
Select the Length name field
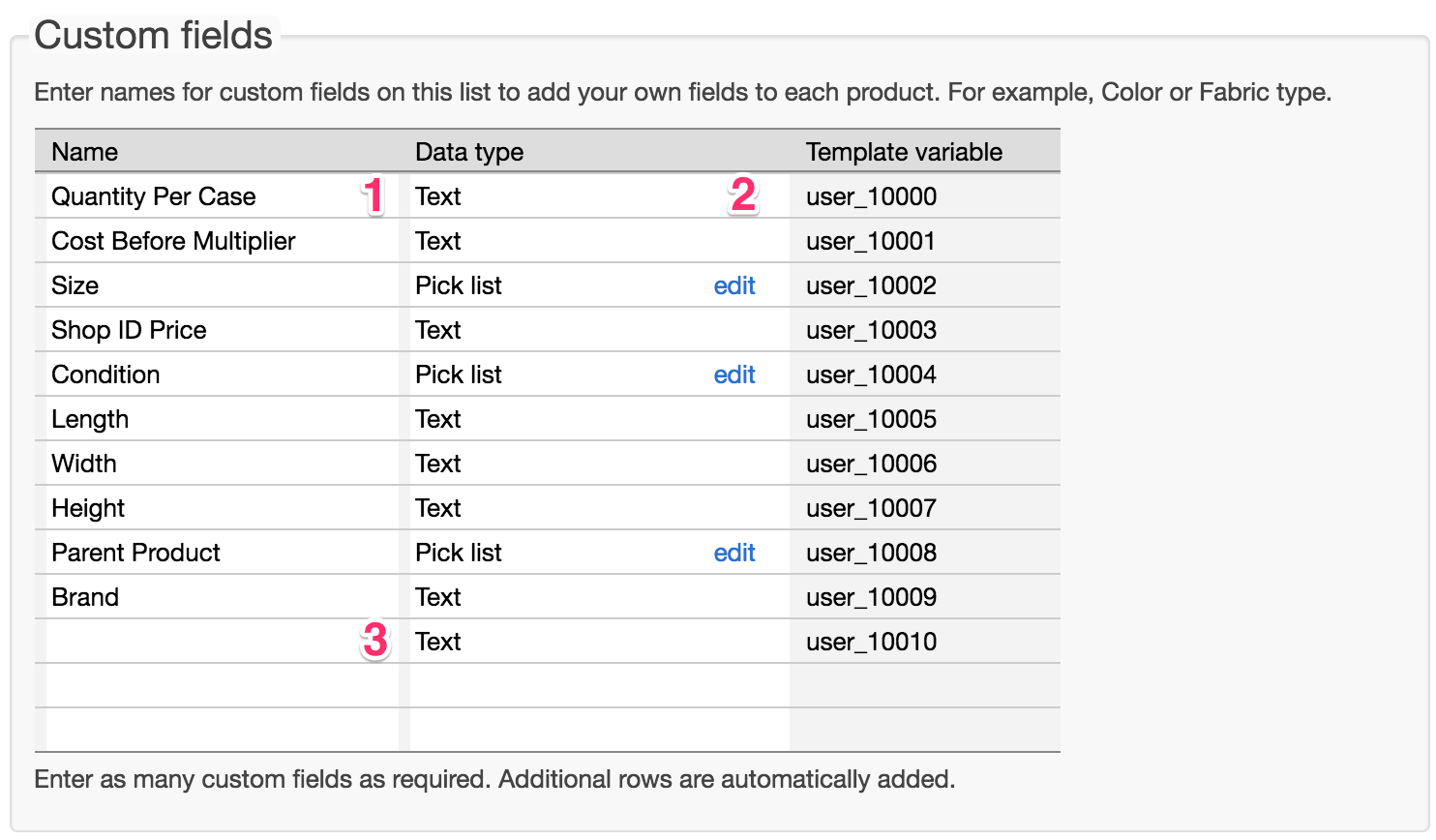pos(223,419)
